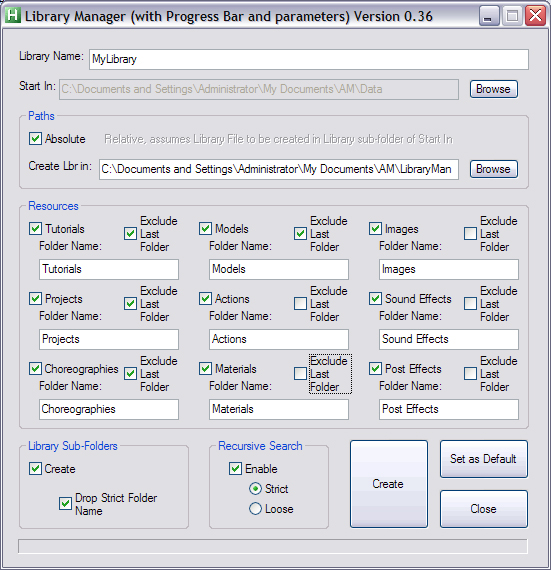This screenshot has width=551, height=570.
Task: Click the Set as Default button
Action: 484,459
